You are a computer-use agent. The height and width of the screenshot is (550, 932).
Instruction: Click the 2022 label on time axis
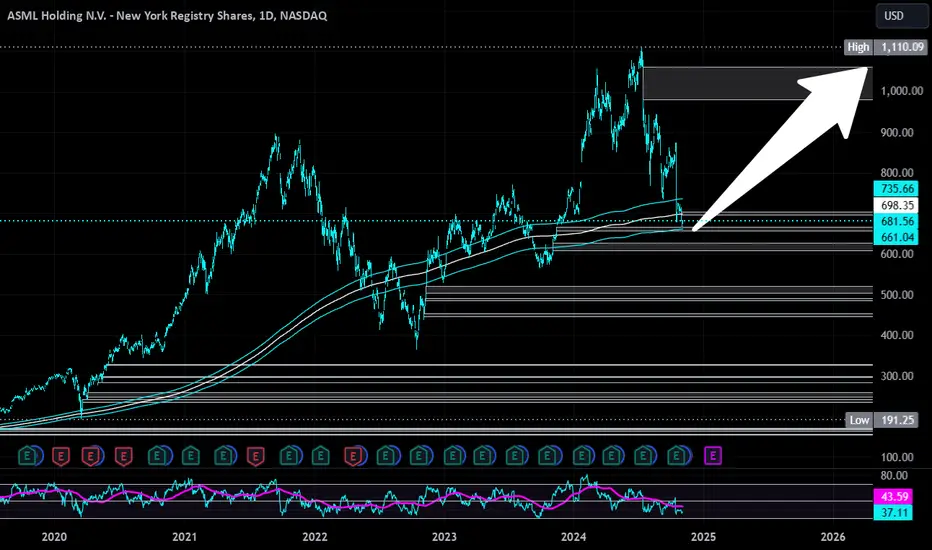click(x=314, y=537)
